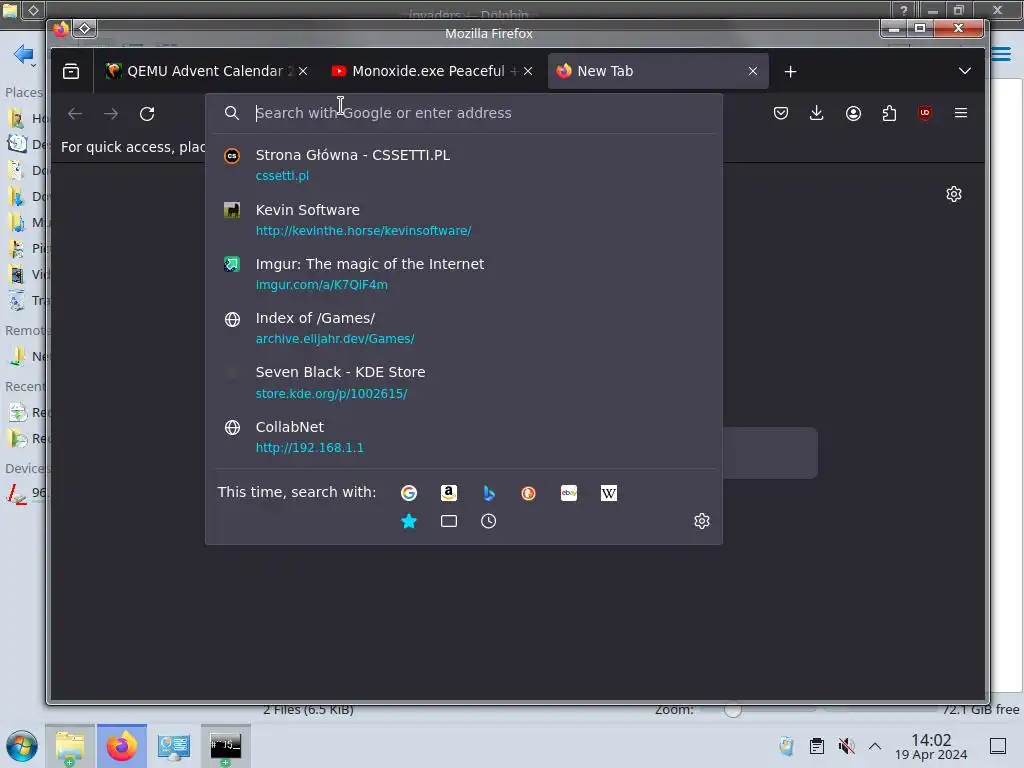Open the start menu button

tap(22, 746)
